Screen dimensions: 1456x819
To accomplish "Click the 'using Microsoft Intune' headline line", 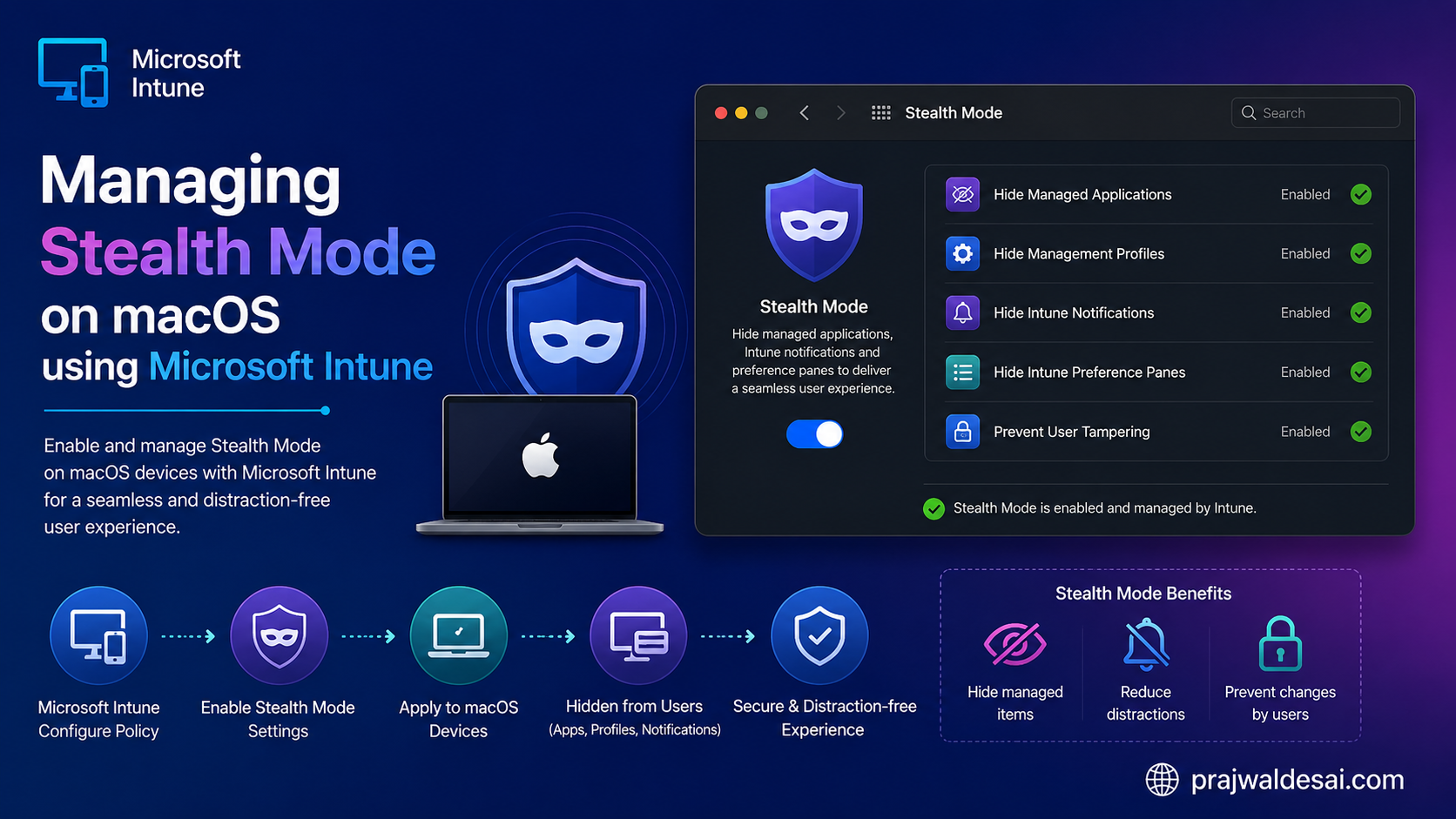I will point(237,366).
